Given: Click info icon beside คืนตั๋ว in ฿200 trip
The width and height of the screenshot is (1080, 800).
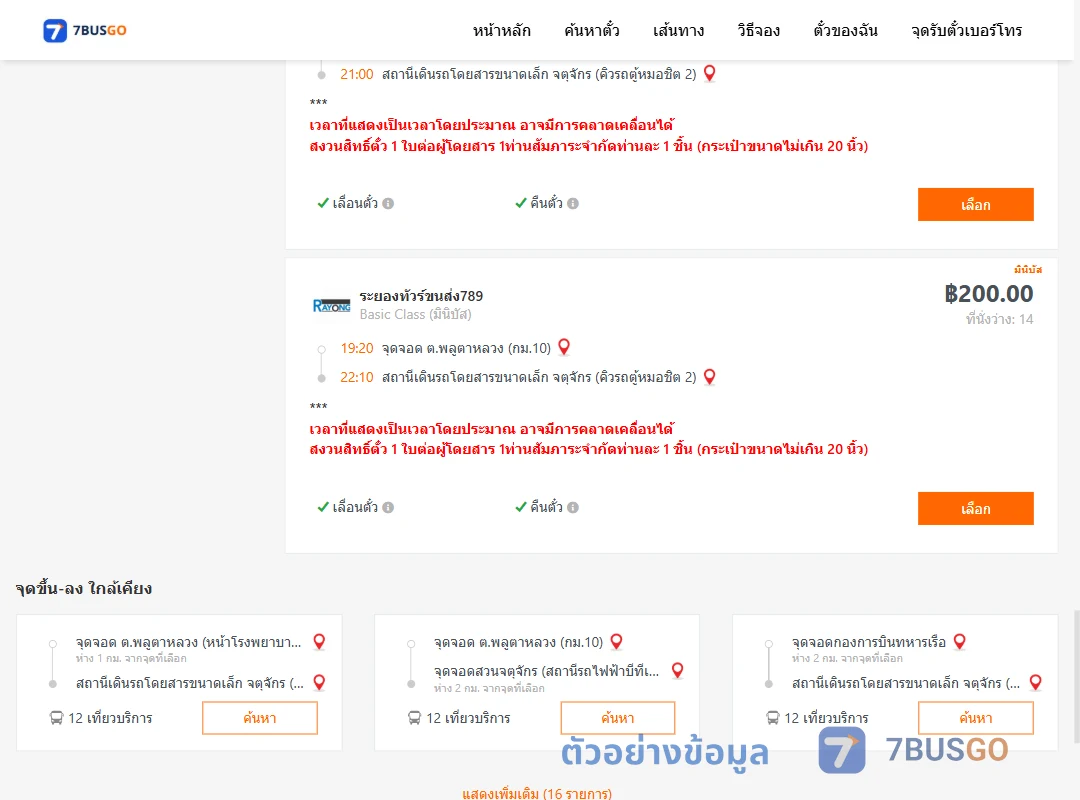Looking at the screenshot, I should coord(573,507).
